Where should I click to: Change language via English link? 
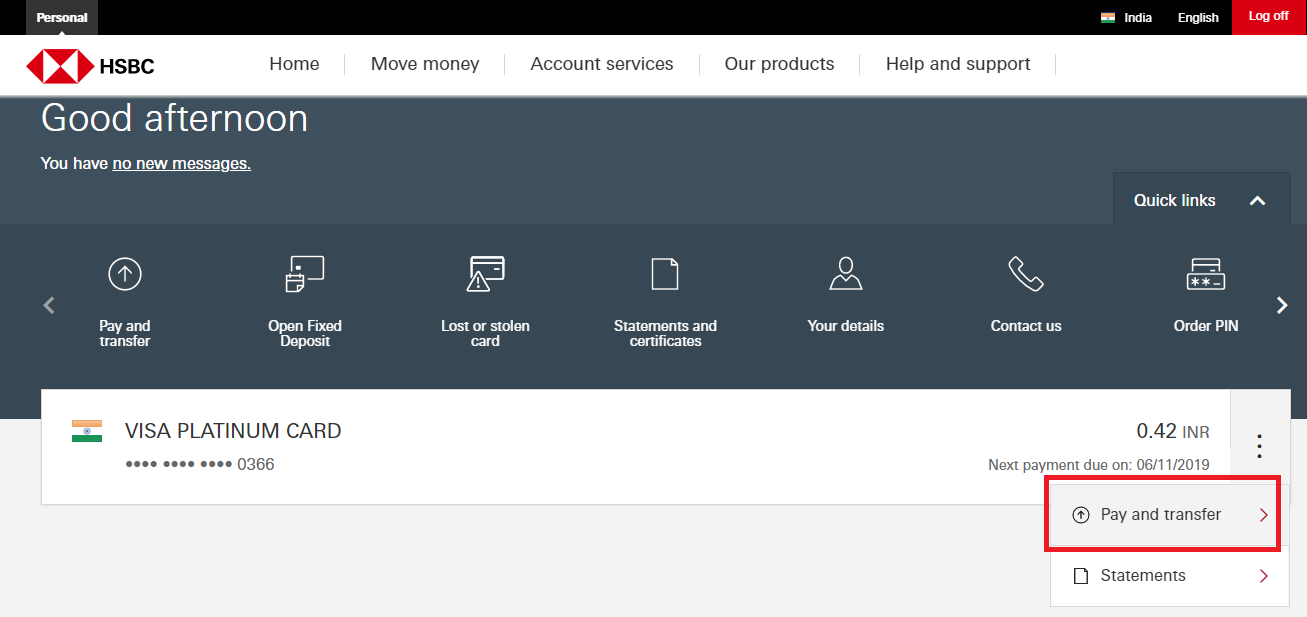click(x=1198, y=17)
